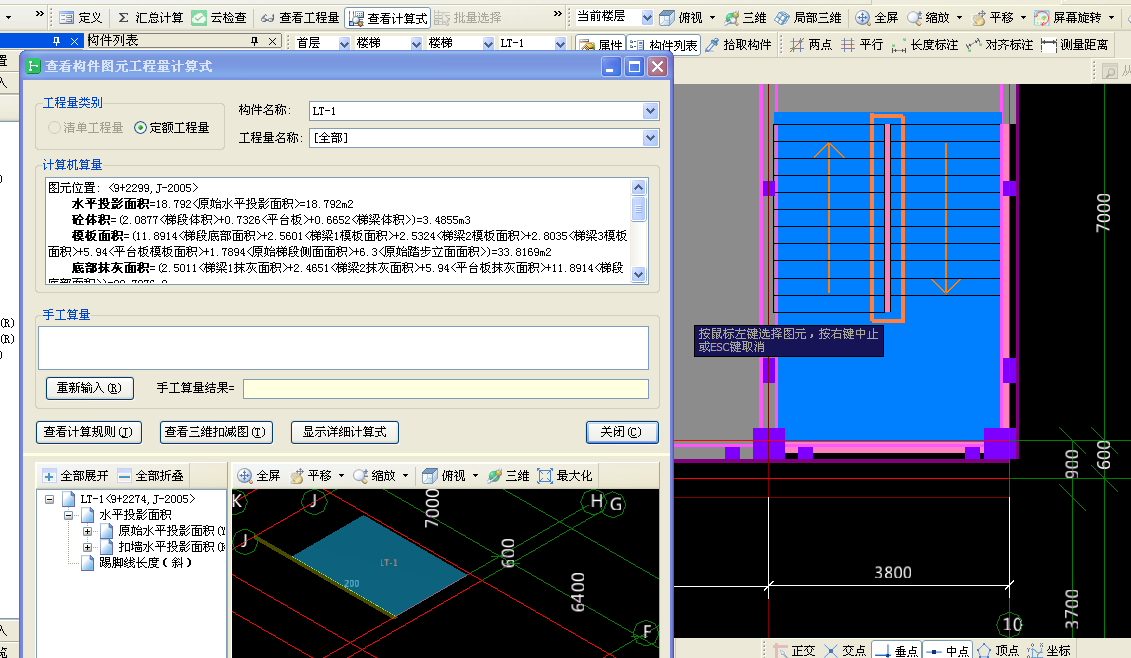Run 汇总计算 from the toolbar

point(150,17)
